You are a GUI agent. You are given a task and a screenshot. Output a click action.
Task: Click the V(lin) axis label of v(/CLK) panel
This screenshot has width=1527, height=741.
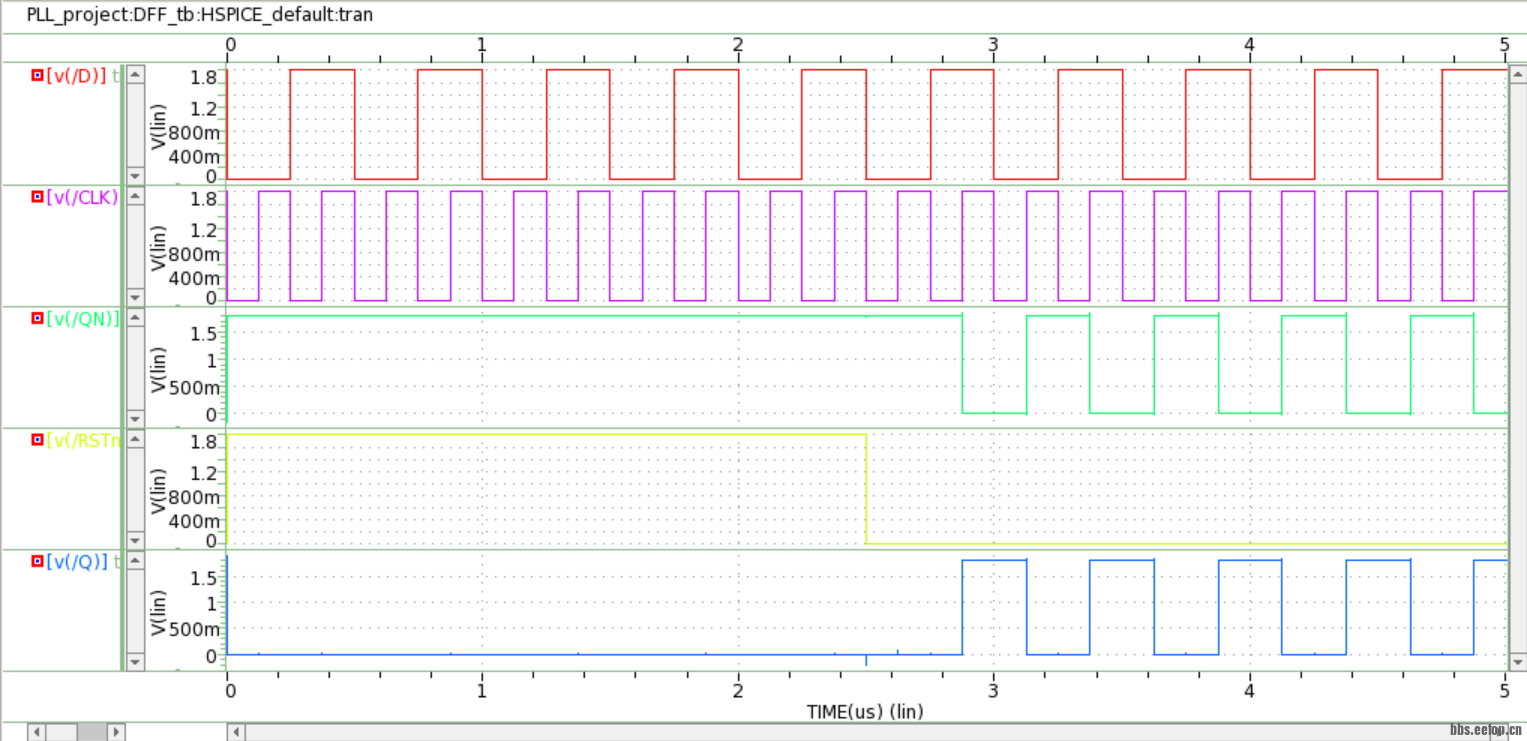(x=158, y=247)
